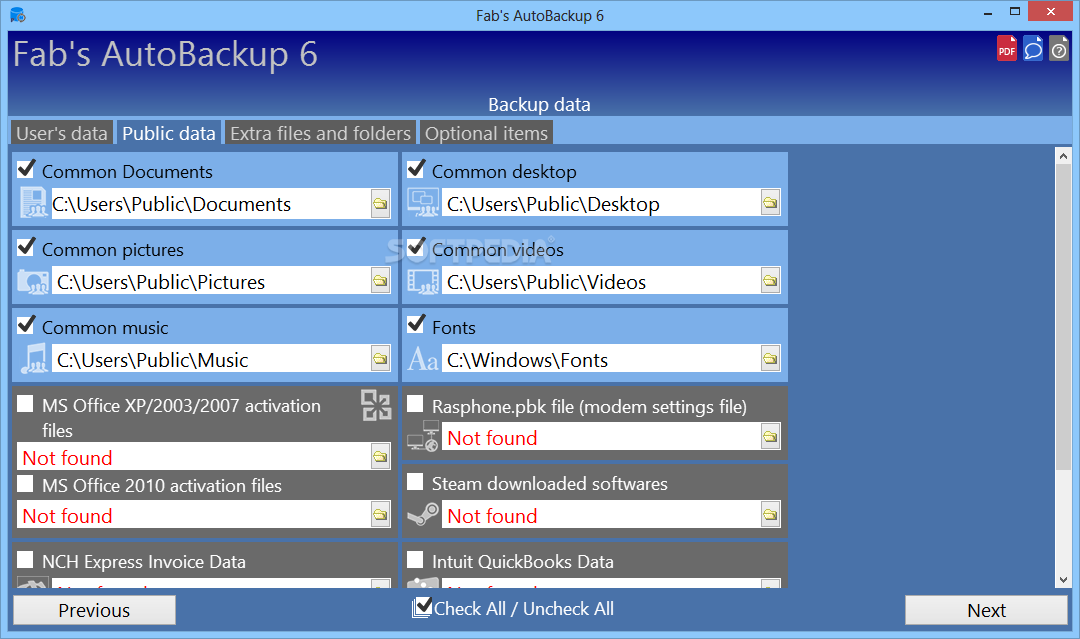Click MS Office 2010 Not found field
Viewport: 1080px width, 639px height.
pyautogui.click(x=194, y=515)
